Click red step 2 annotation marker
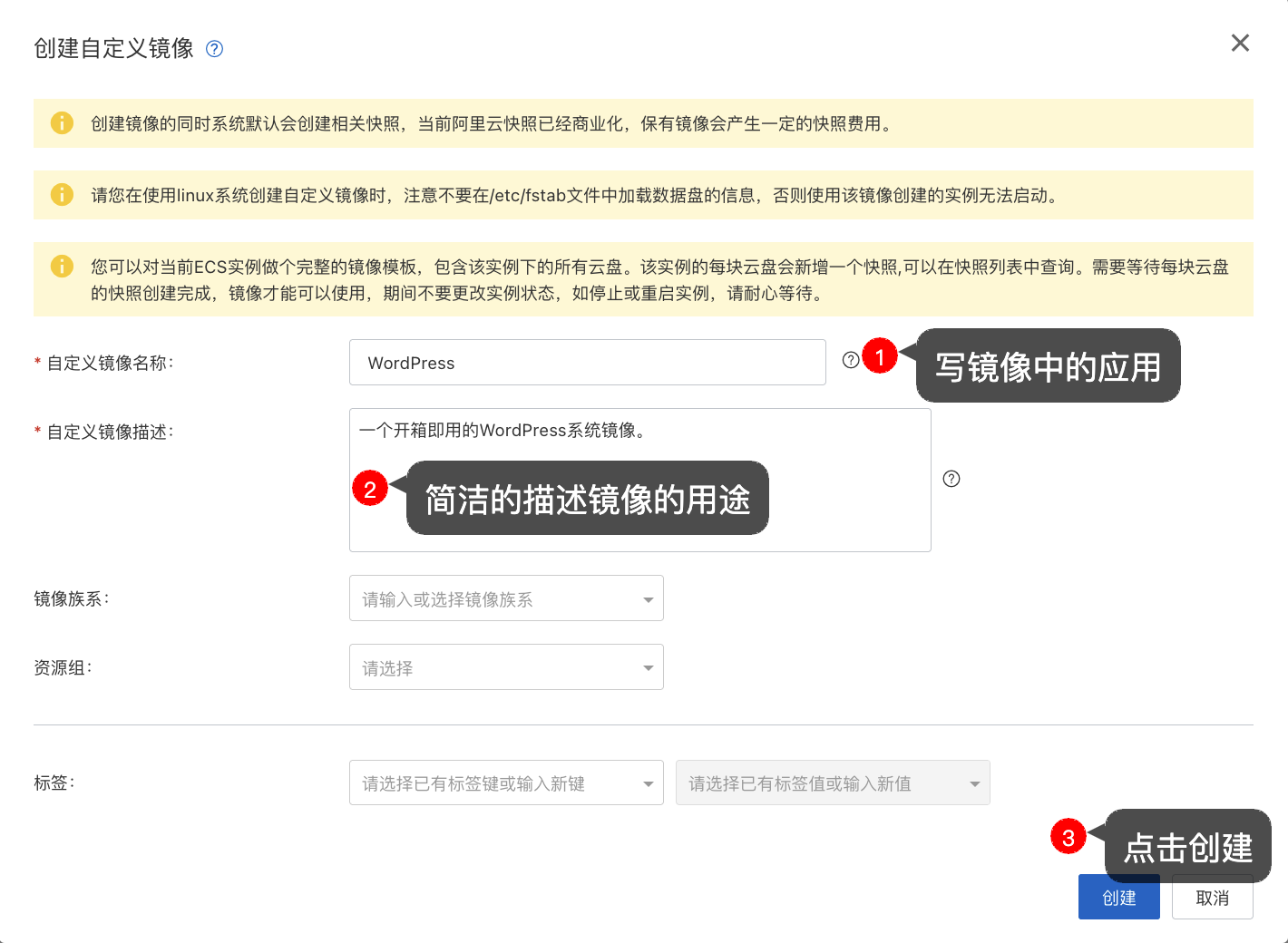Image resolution: width=1288 pixels, height=943 pixels. pyautogui.click(x=370, y=489)
